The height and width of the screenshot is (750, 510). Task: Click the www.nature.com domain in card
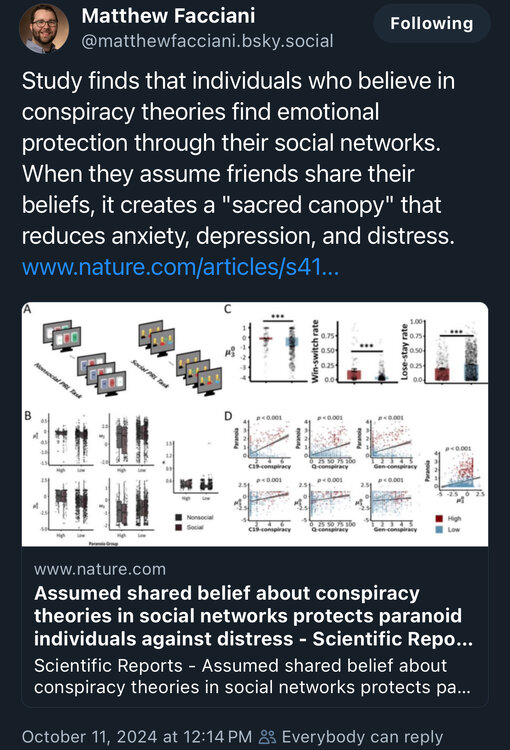tap(100, 569)
